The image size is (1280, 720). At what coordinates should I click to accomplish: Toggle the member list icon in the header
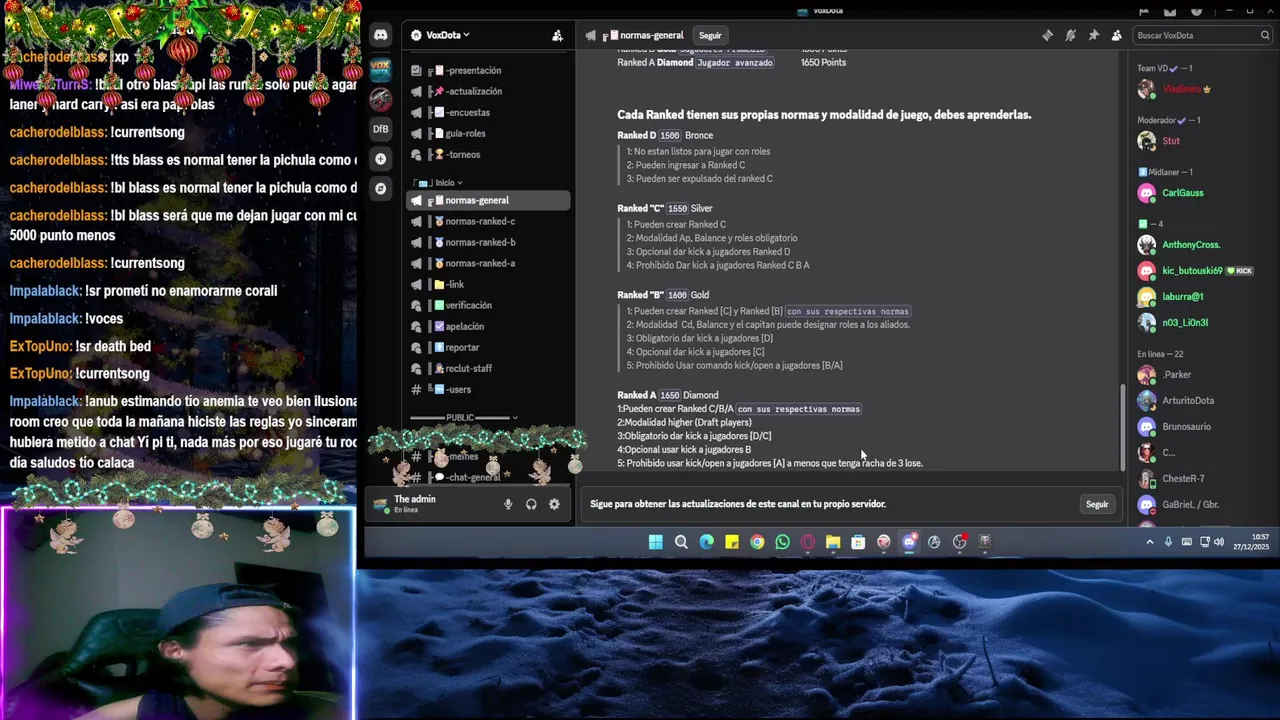click(x=1116, y=35)
